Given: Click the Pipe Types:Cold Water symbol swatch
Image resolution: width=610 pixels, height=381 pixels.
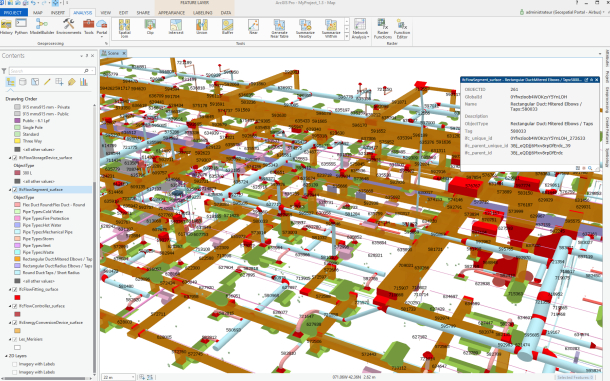Looking at the screenshot, I should (17, 212).
